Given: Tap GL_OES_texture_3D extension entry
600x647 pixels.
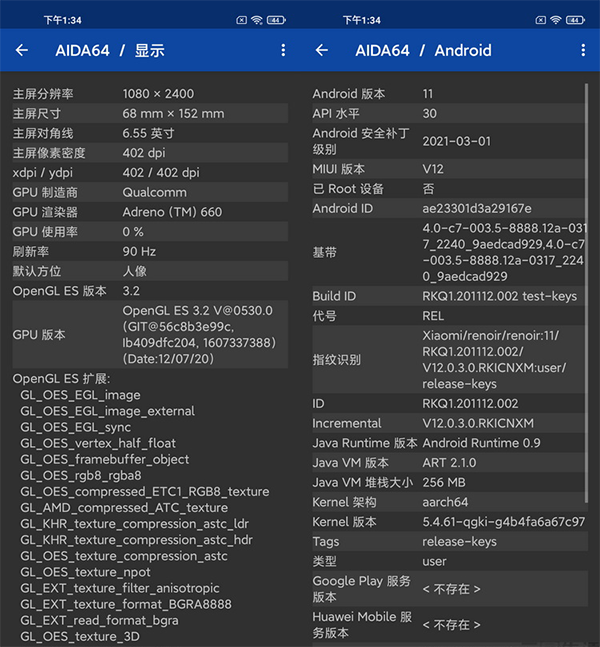Looking at the screenshot, I should point(80,636).
